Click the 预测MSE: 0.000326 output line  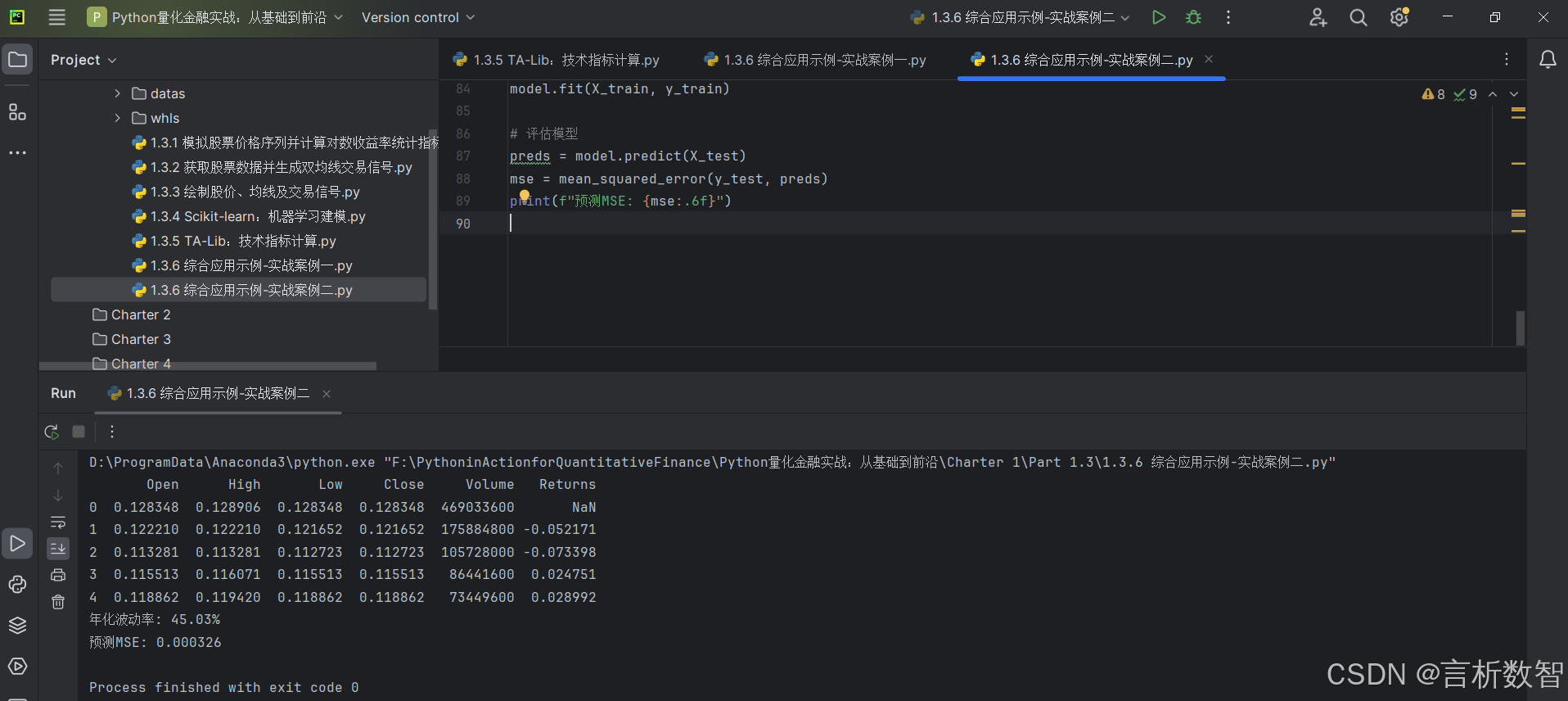pos(155,642)
